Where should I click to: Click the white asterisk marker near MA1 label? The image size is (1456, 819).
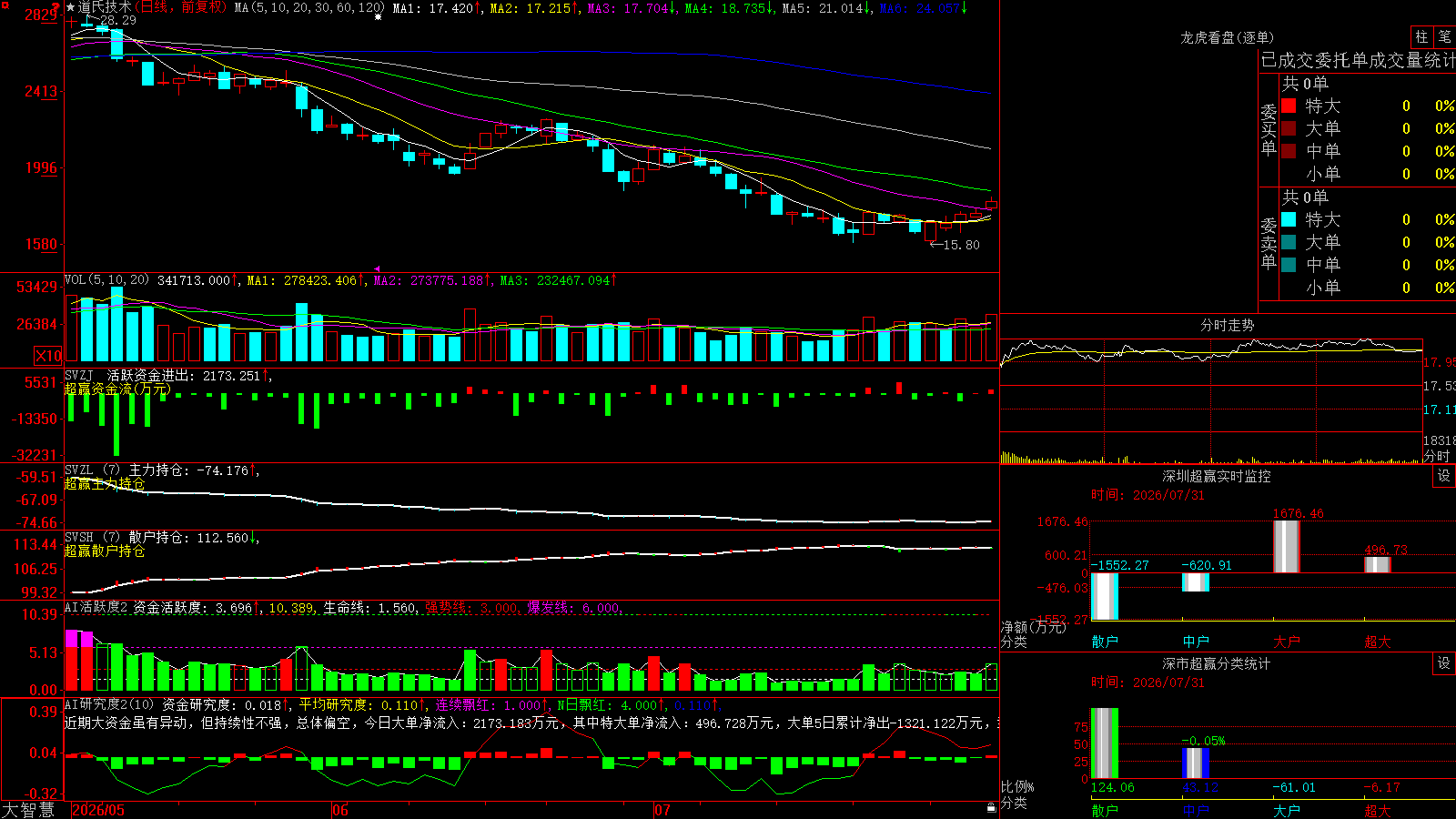tap(378, 16)
